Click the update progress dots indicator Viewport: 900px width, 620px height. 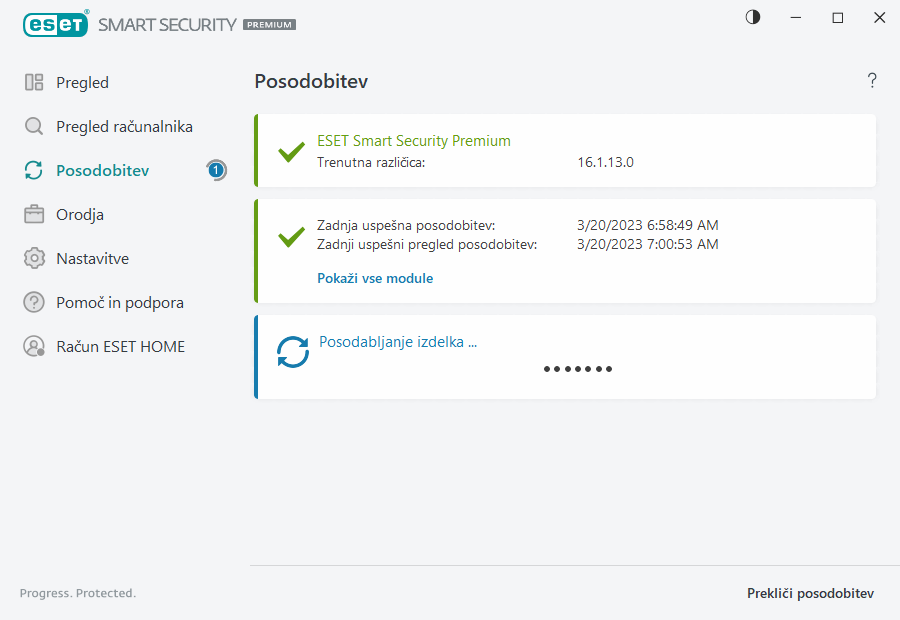[578, 369]
